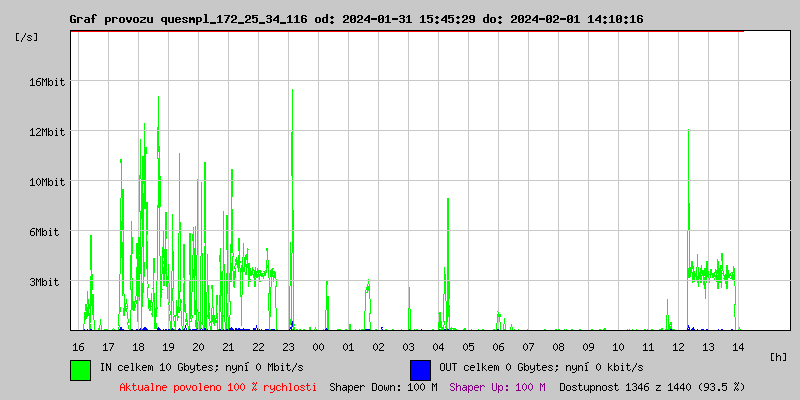Click the '12' hour label on x-axis

tap(678, 347)
